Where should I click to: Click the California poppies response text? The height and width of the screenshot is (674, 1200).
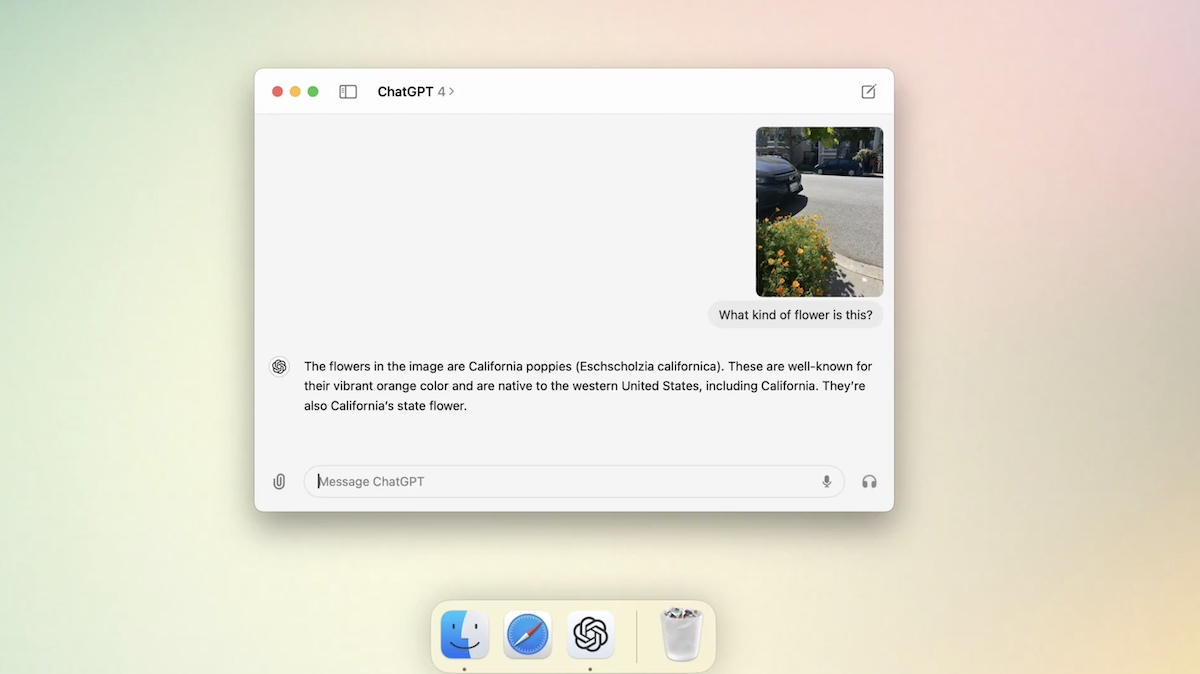click(x=588, y=386)
